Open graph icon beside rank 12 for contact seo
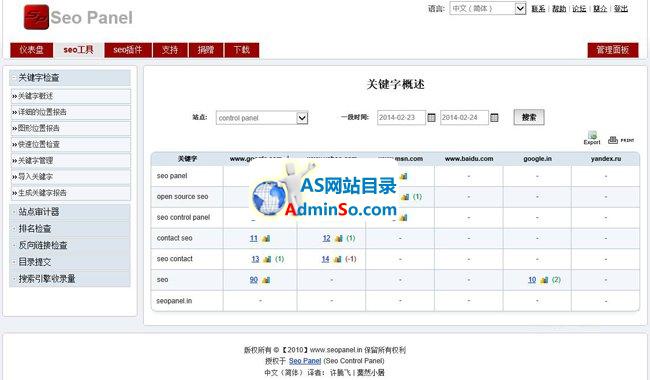This screenshot has width=650, height=380. 339,238
